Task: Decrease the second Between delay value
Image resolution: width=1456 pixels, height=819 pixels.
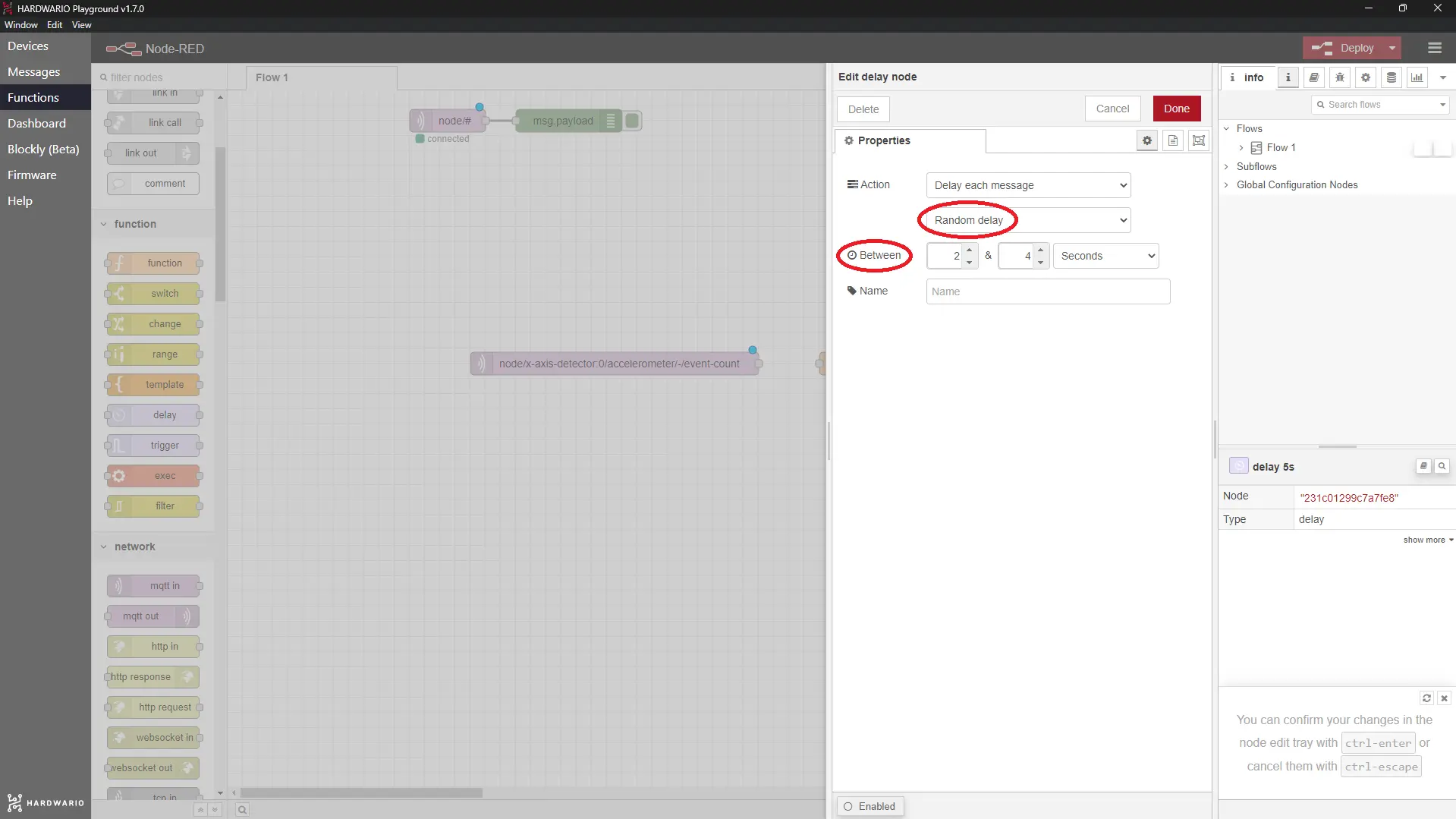Action: 1041,263
